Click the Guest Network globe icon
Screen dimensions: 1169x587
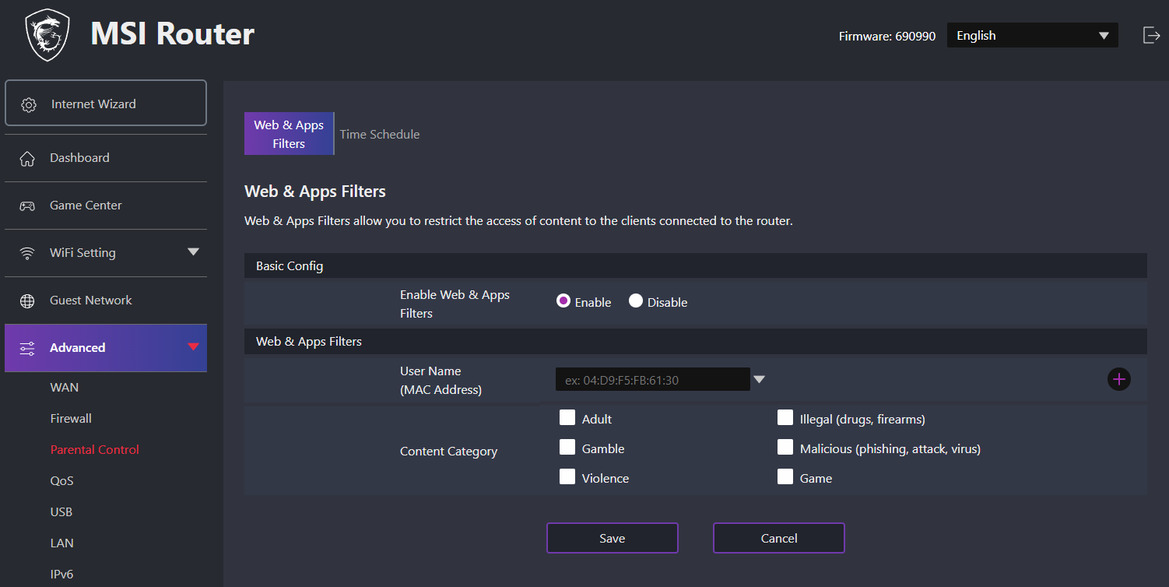click(28, 301)
